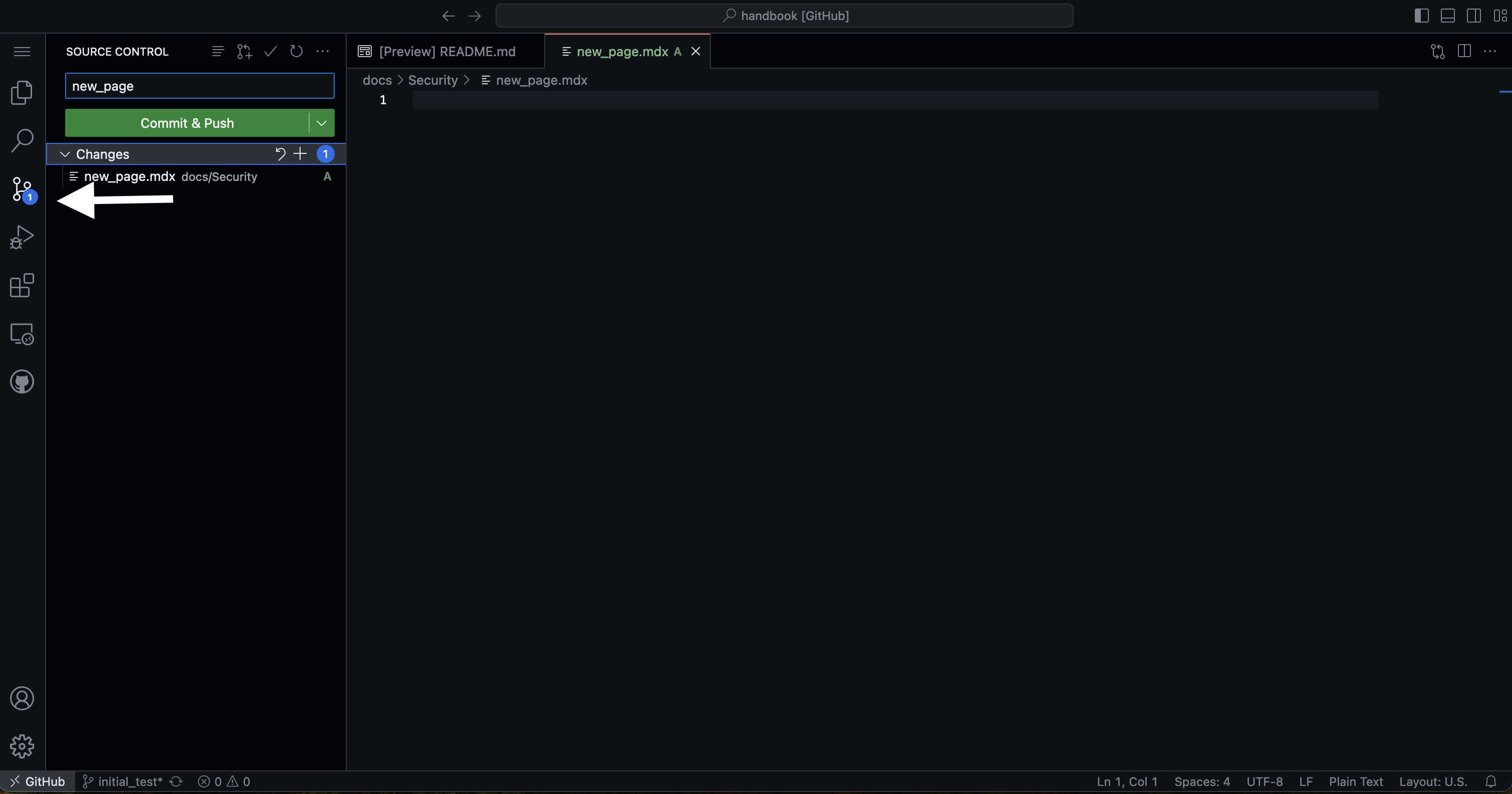Collapse the Changes section

coord(65,154)
